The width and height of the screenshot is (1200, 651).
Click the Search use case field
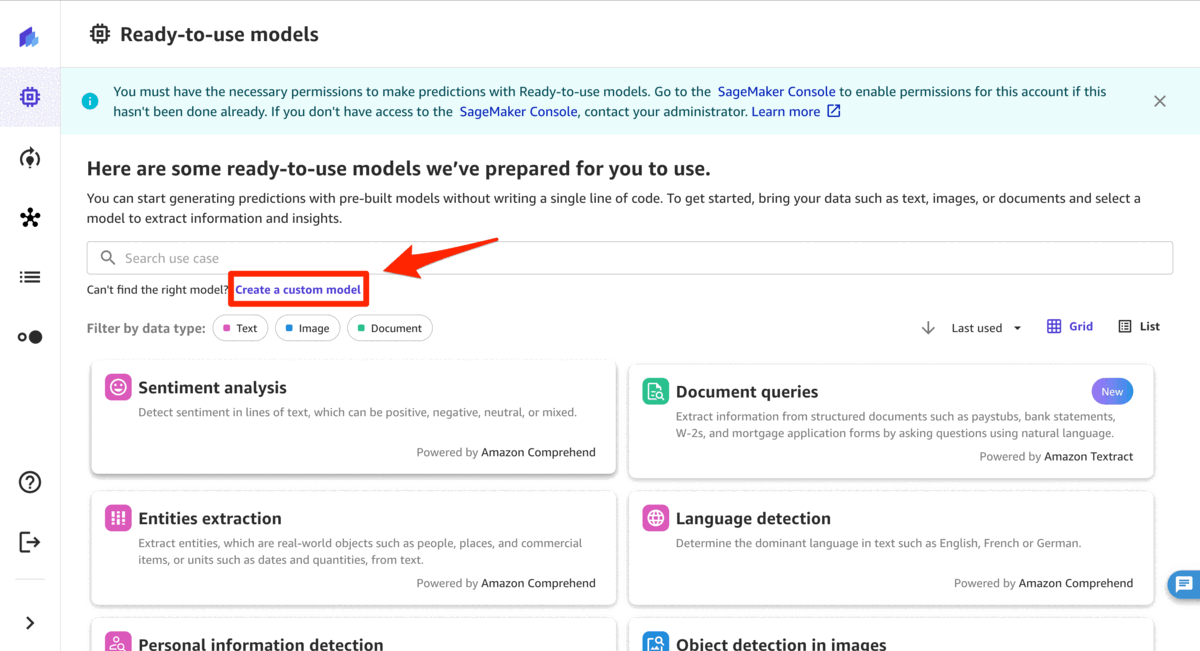click(630, 258)
